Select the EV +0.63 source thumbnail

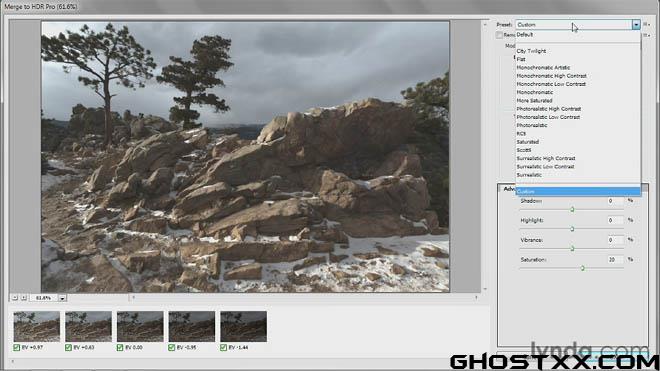click(88, 326)
